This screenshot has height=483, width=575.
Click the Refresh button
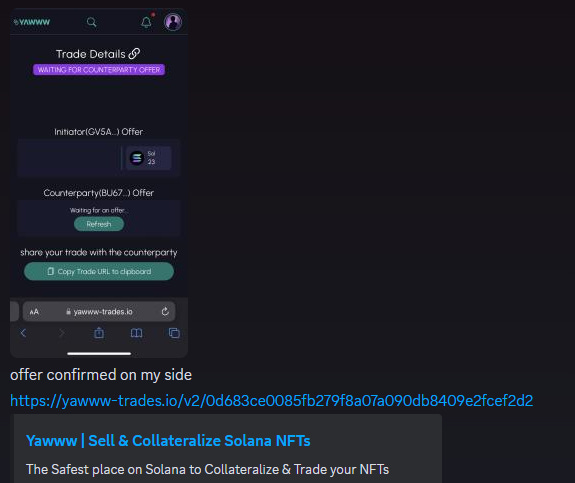99,224
